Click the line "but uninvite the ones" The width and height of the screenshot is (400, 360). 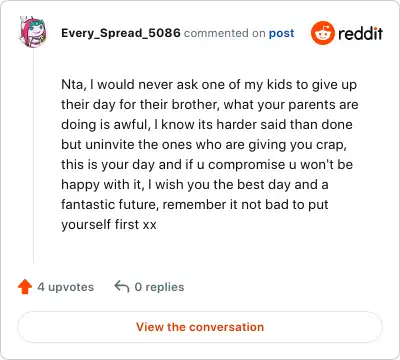click(x=204, y=145)
